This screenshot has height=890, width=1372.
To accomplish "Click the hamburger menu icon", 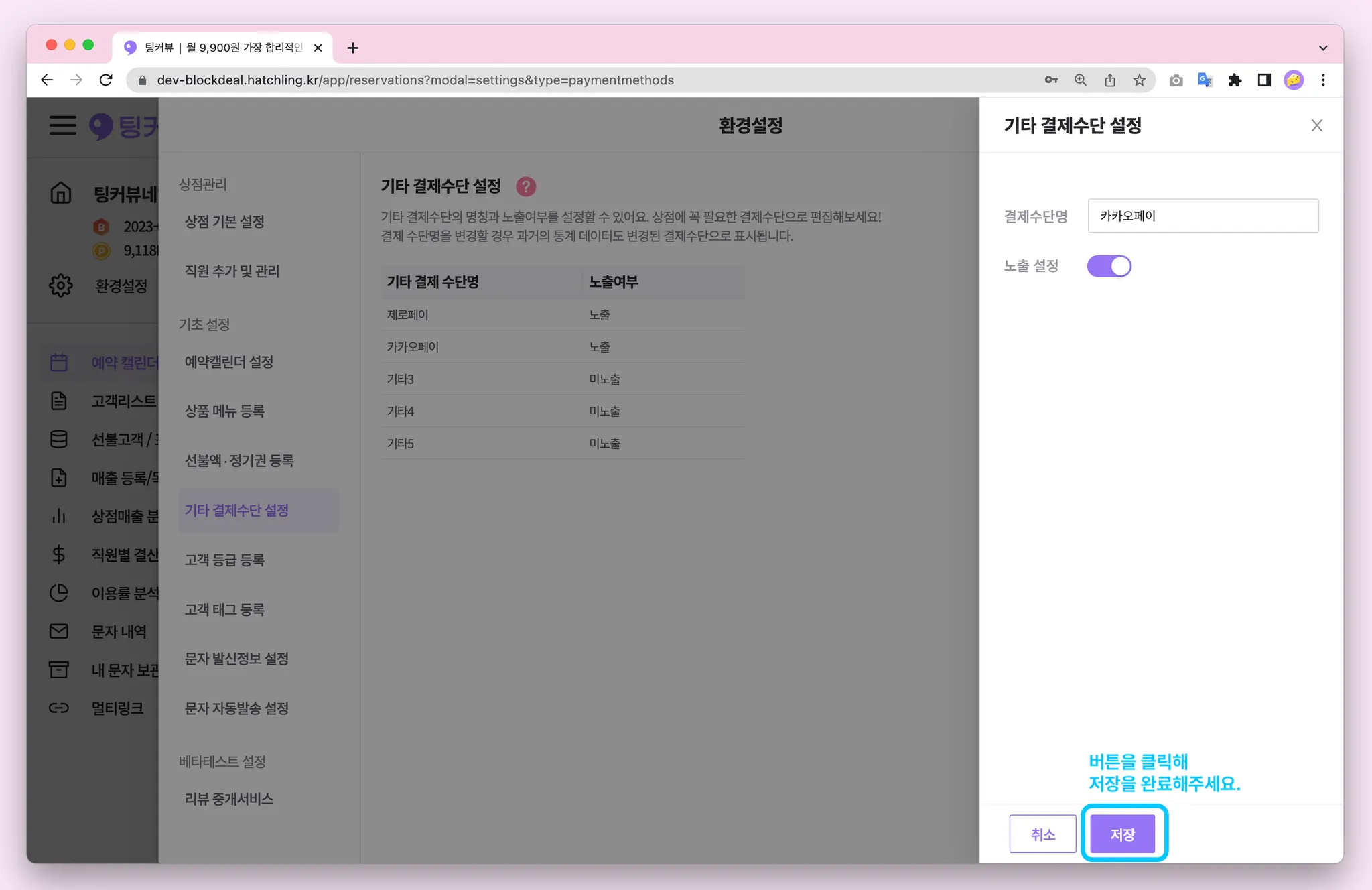I will tap(62, 125).
